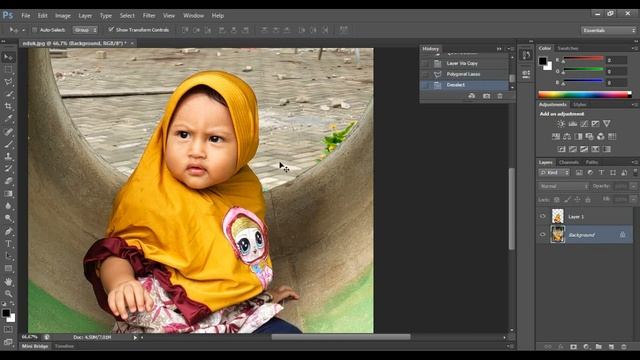Hide Layer 1 with eye icon
This screenshot has width=640, height=360.
click(x=543, y=216)
